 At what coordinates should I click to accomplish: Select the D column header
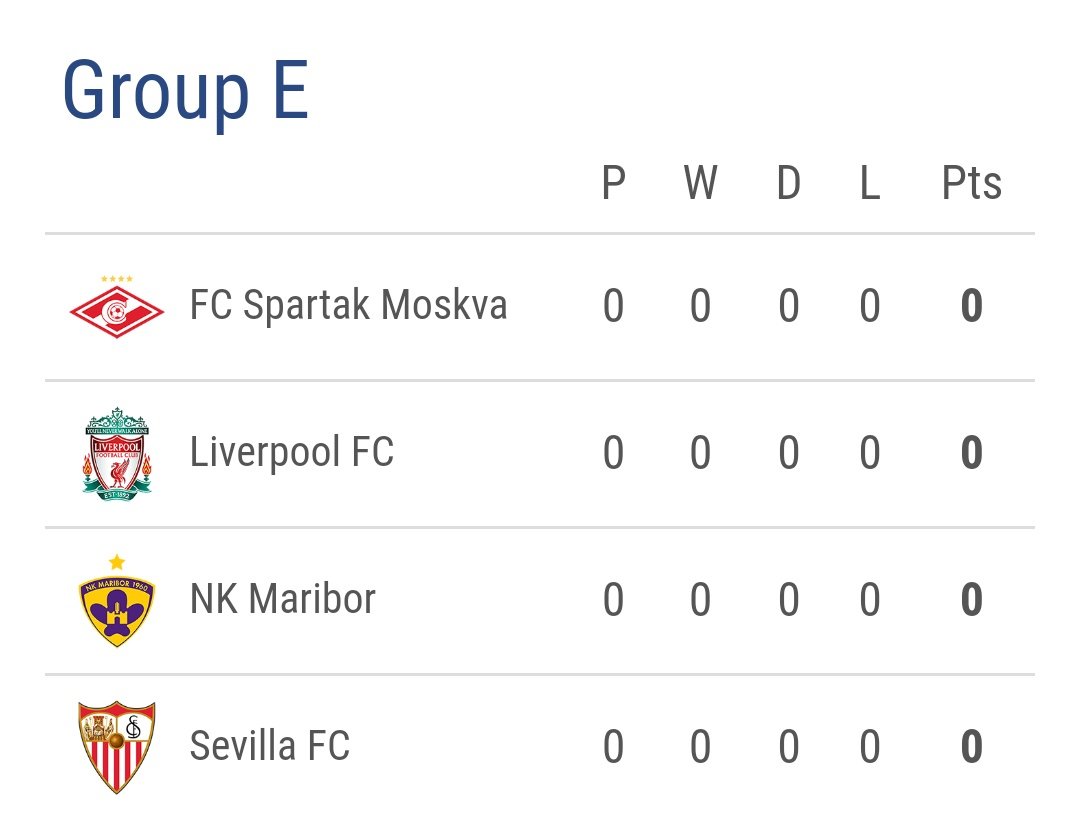(789, 183)
